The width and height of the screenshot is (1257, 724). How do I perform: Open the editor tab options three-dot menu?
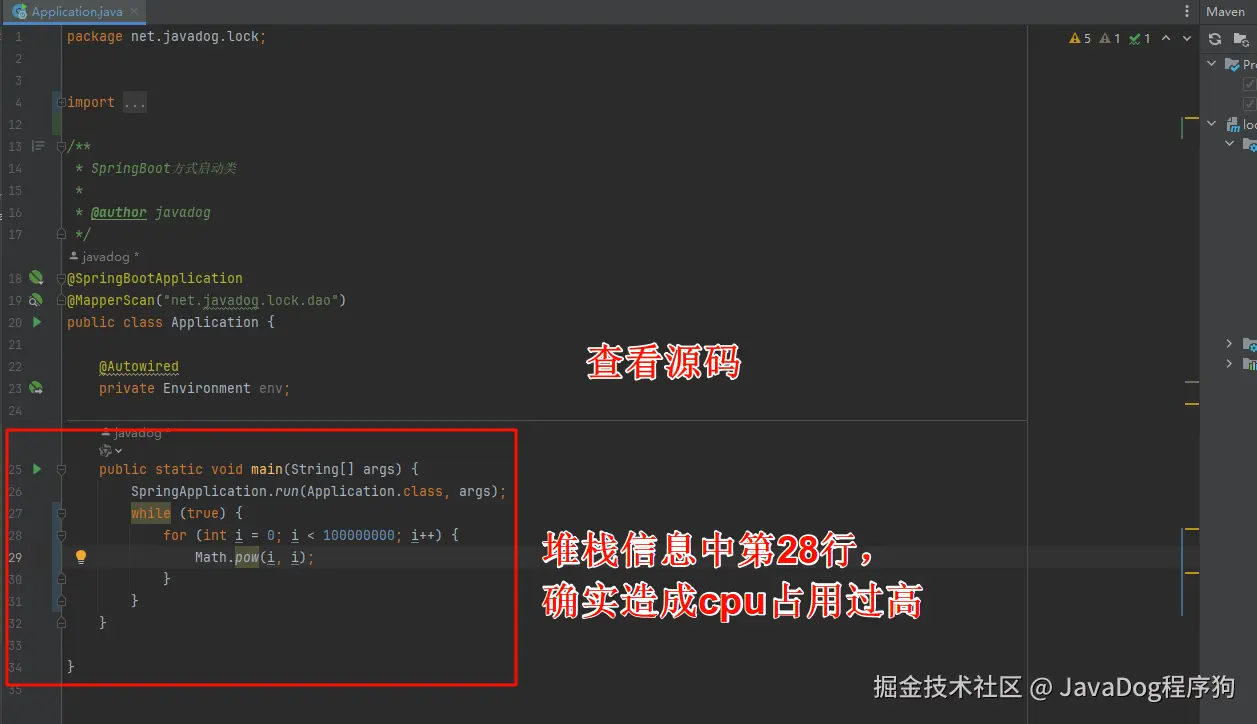1187,12
